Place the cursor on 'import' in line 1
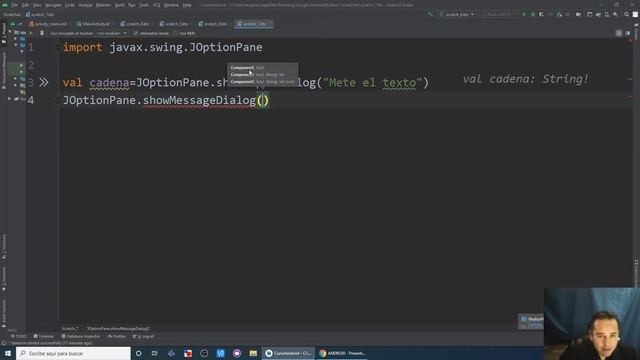 [x=82, y=47]
